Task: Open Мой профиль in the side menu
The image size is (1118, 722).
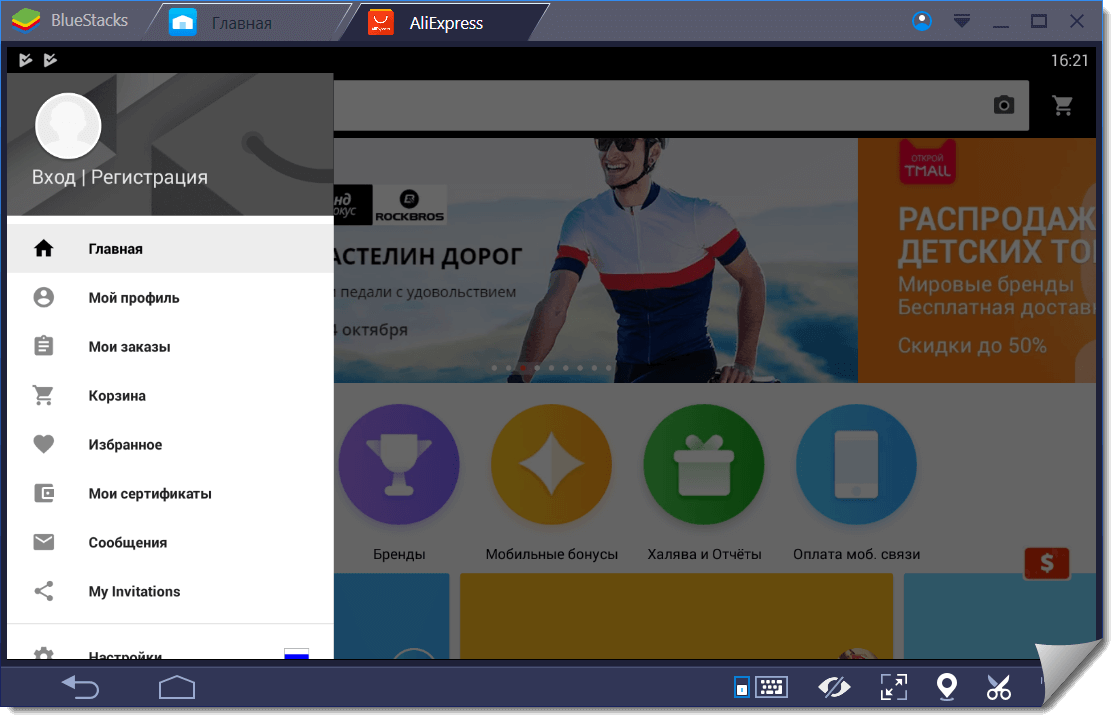Action: tap(133, 298)
